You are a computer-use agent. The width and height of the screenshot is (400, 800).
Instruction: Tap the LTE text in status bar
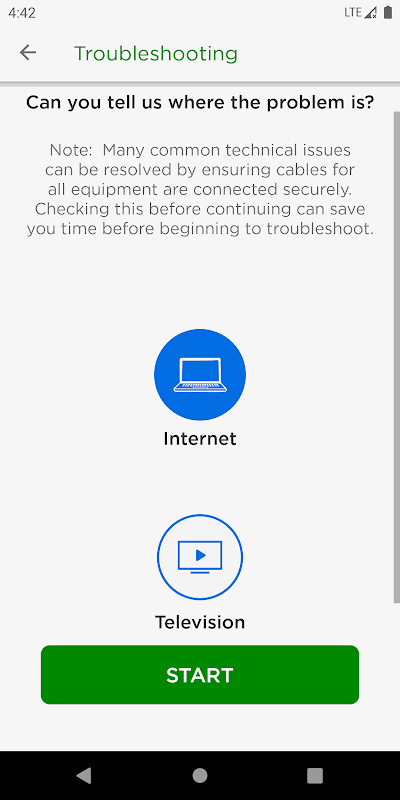353,13
